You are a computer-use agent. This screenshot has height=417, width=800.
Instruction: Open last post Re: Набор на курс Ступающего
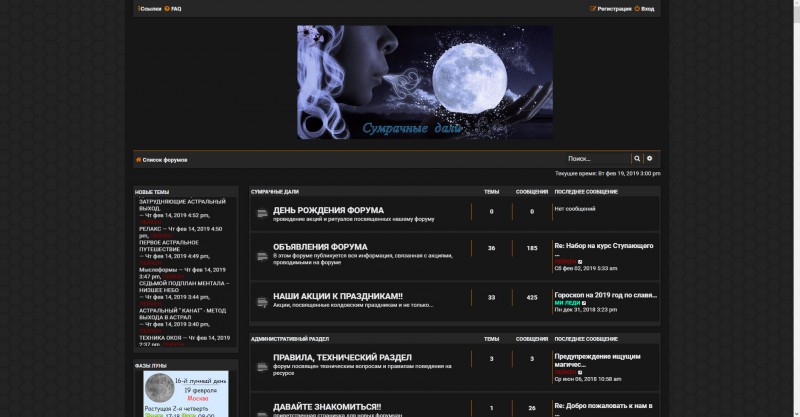[x=604, y=246]
